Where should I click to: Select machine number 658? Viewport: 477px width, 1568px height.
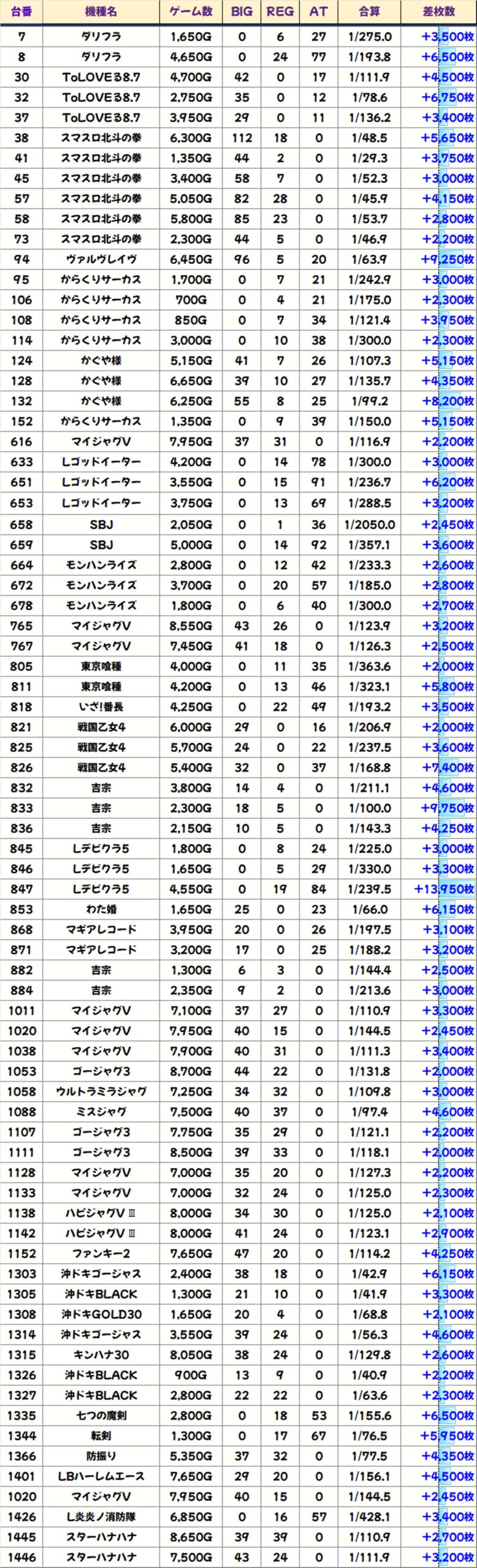pyautogui.click(x=21, y=524)
